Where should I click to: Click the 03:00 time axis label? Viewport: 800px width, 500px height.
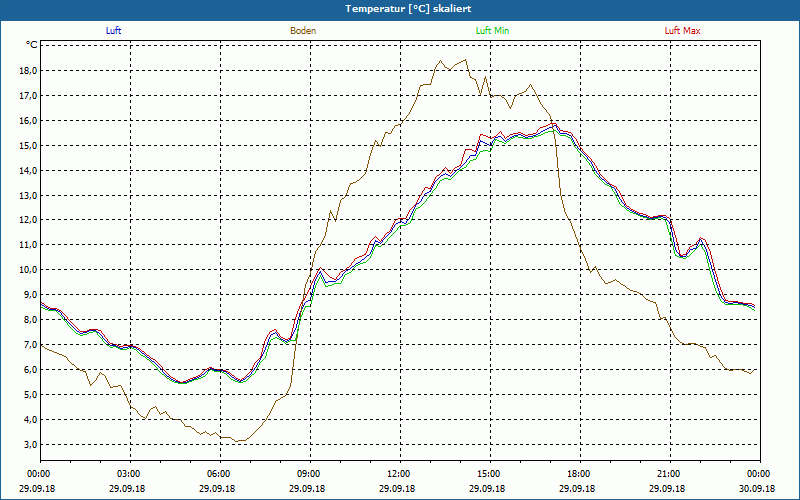click(x=131, y=474)
